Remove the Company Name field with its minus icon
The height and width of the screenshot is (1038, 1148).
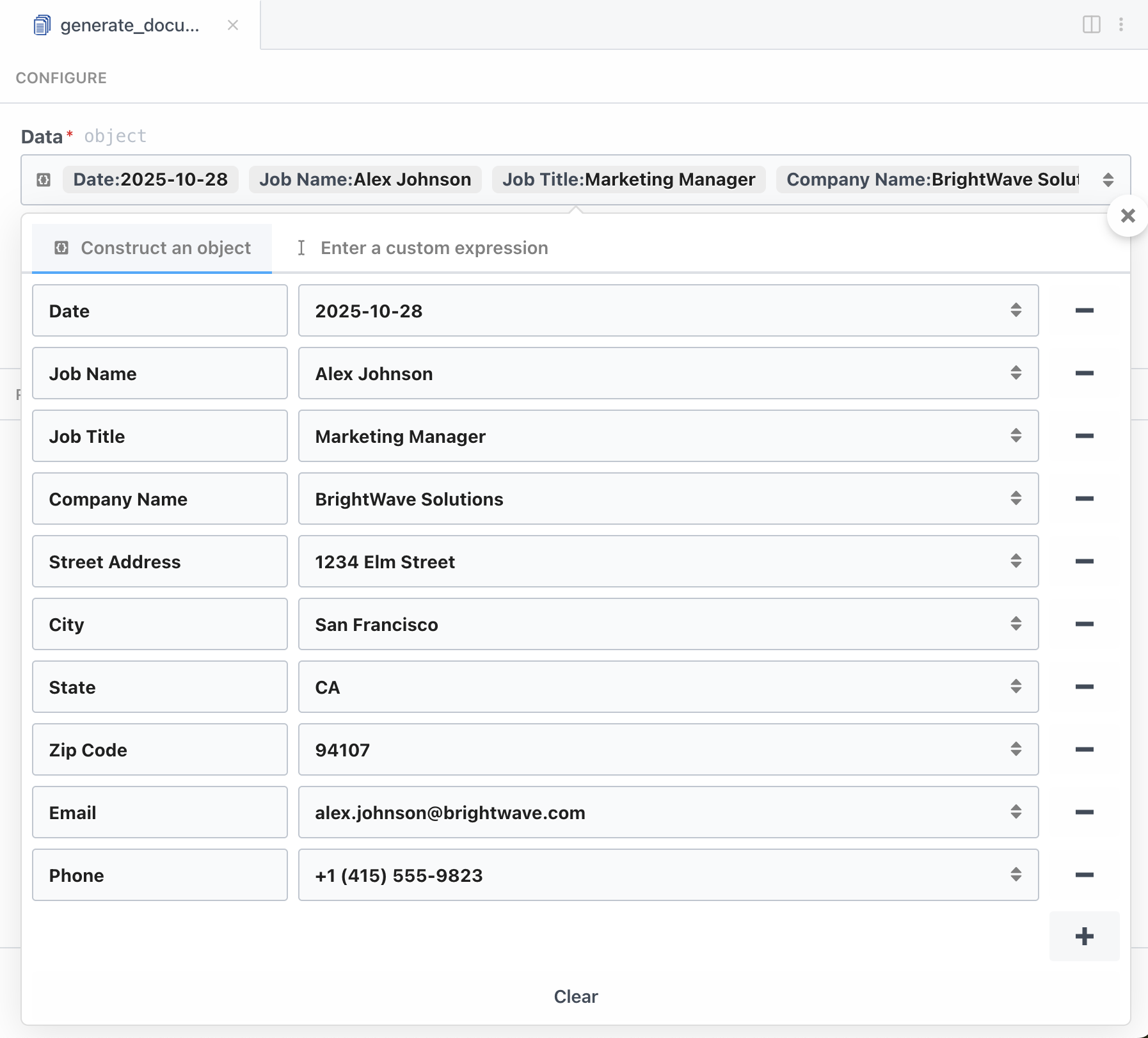coord(1085,499)
